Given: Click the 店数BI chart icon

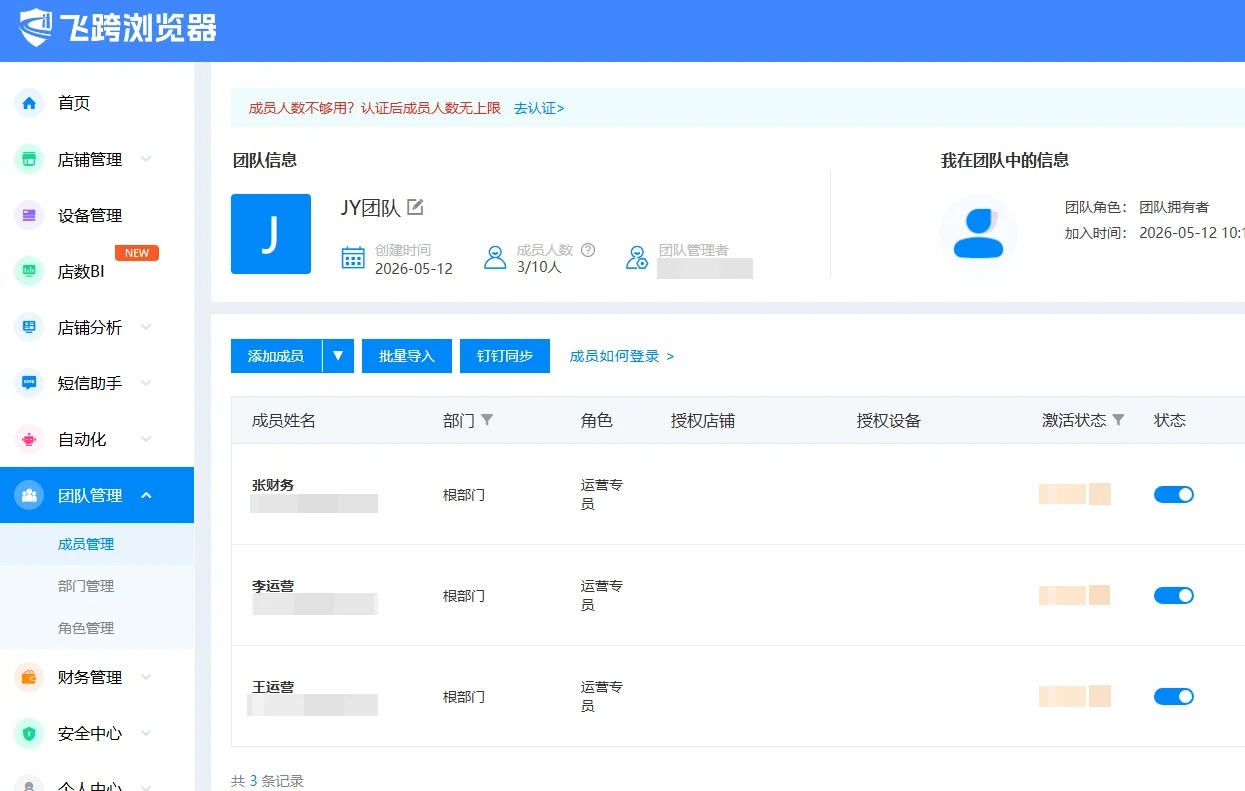Looking at the screenshot, I should tap(29, 271).
